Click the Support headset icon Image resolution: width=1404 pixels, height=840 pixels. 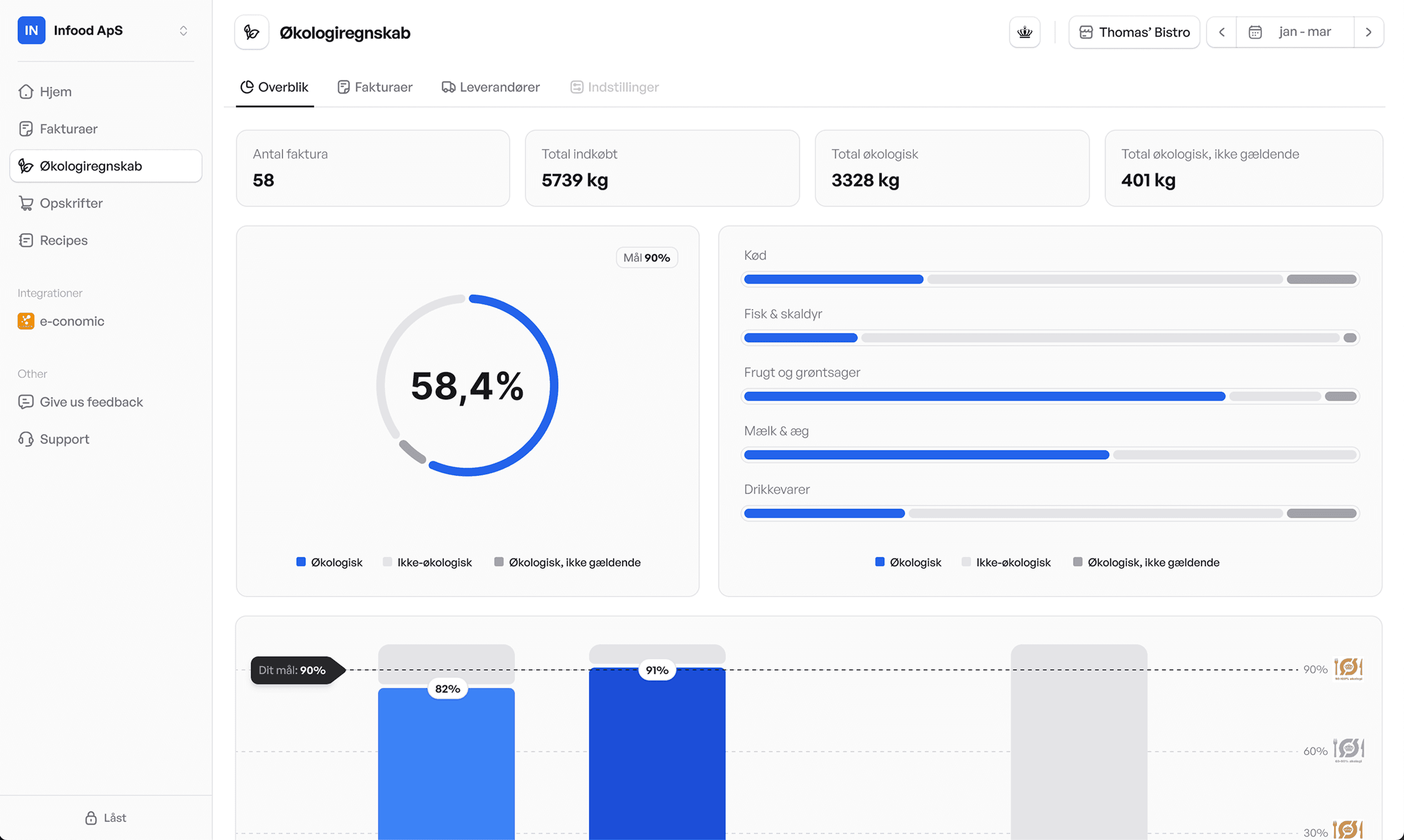point(26,439)
